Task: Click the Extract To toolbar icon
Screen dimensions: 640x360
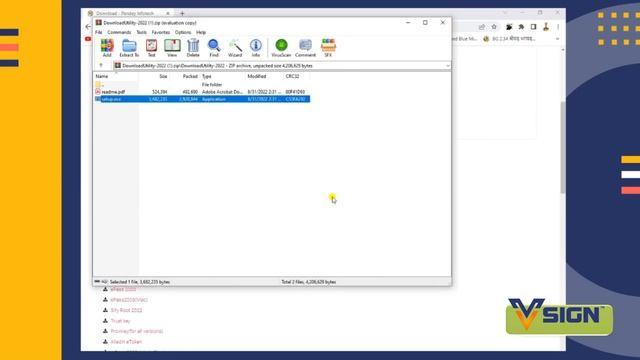Action: (x=129, y=48)
